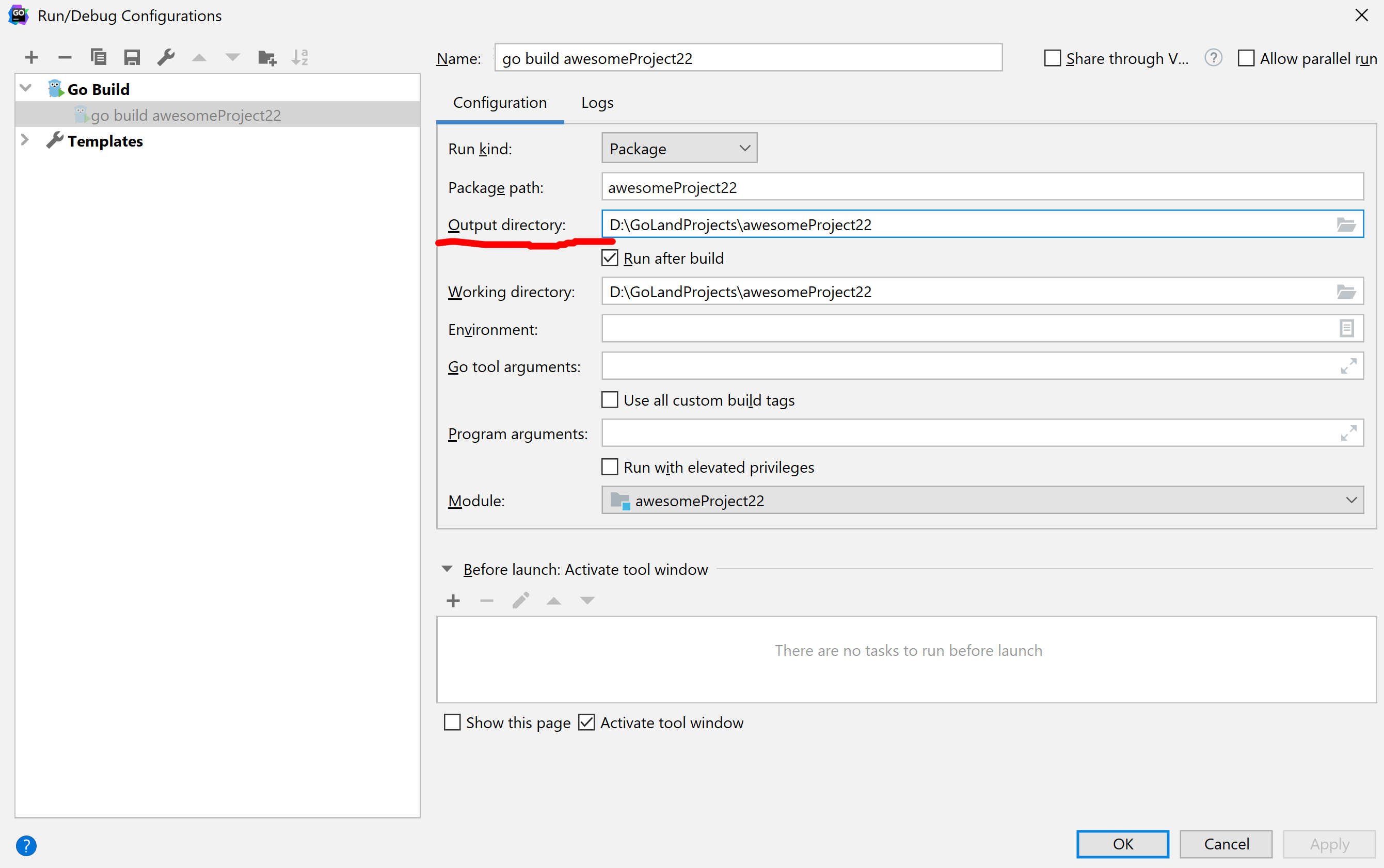Click the copy configuration icon
The image size is (1384, 868).
pos(99,57)
